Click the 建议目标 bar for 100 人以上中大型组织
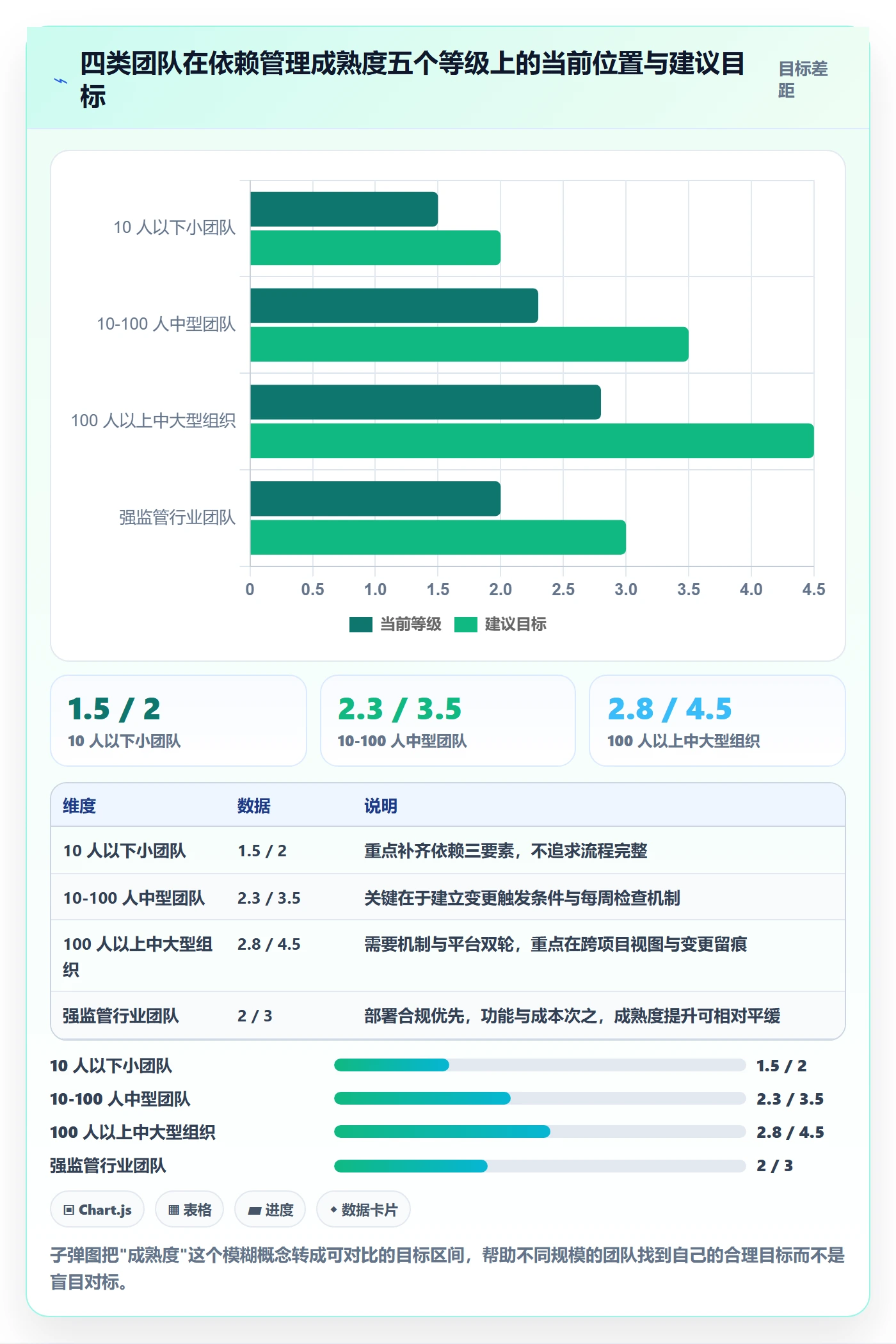 pyautogui.click(x=532, y=441)
